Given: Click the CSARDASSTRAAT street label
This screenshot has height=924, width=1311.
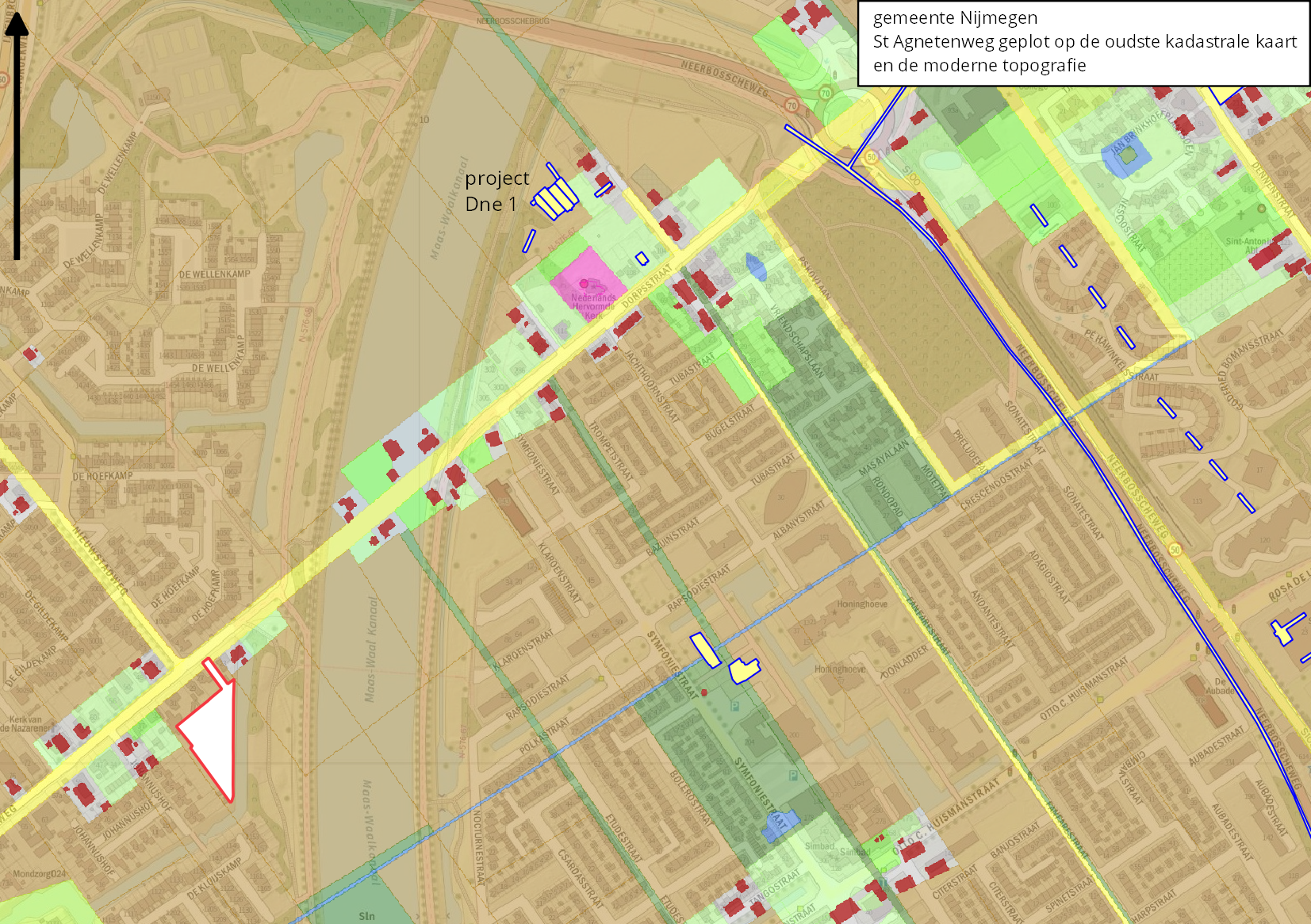Looking at the screenshot, I should point(580,878).
